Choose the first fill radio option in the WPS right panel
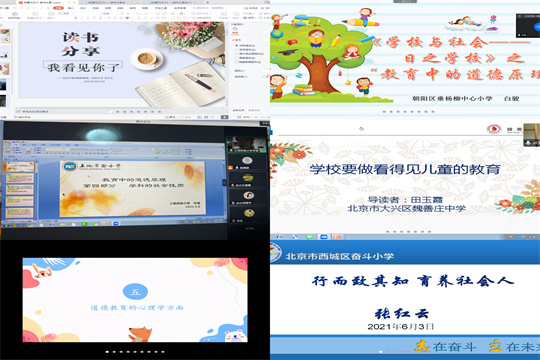 [236, 45]
